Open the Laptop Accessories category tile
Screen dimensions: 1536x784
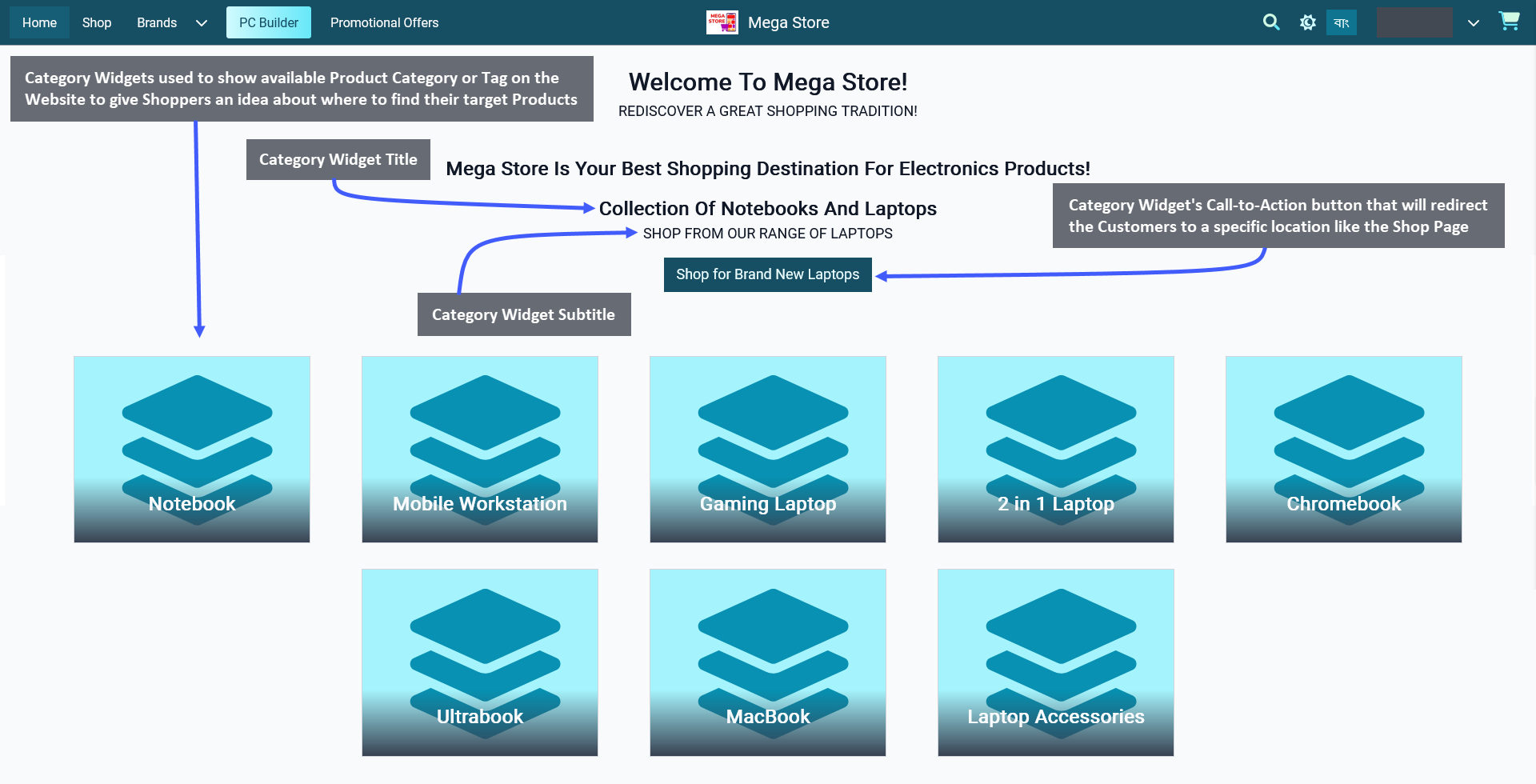tap(1056, 662)
